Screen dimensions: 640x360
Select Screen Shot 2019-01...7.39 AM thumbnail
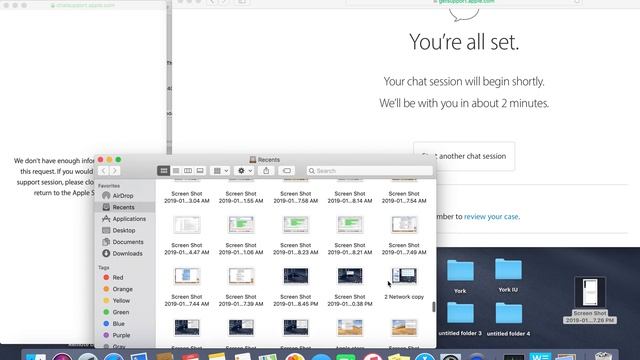[241, 276]
